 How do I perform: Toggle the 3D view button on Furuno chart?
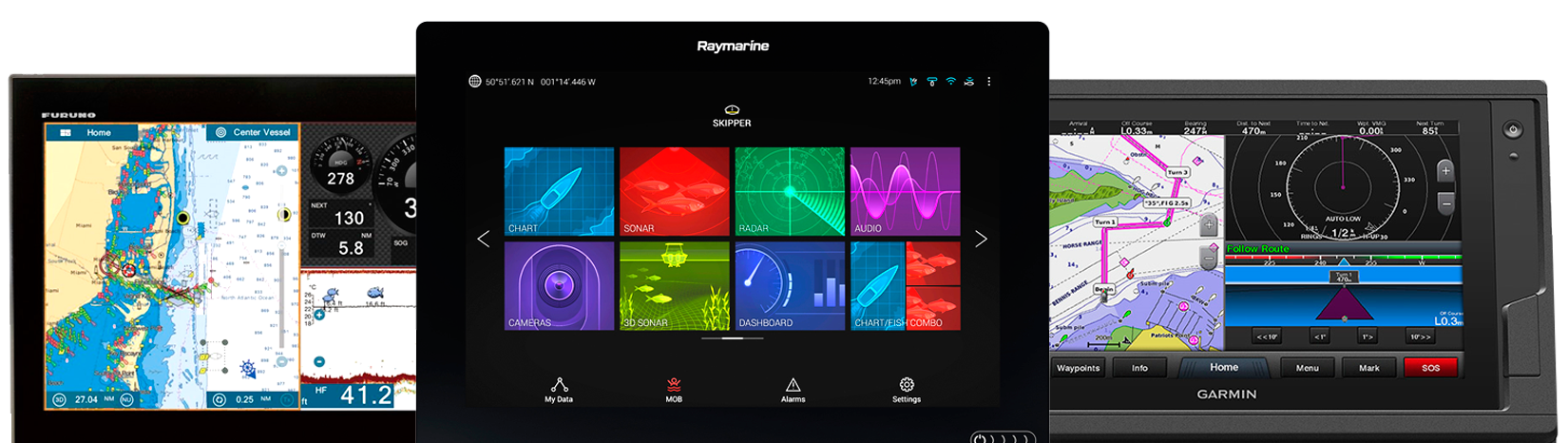click(59, 399)
